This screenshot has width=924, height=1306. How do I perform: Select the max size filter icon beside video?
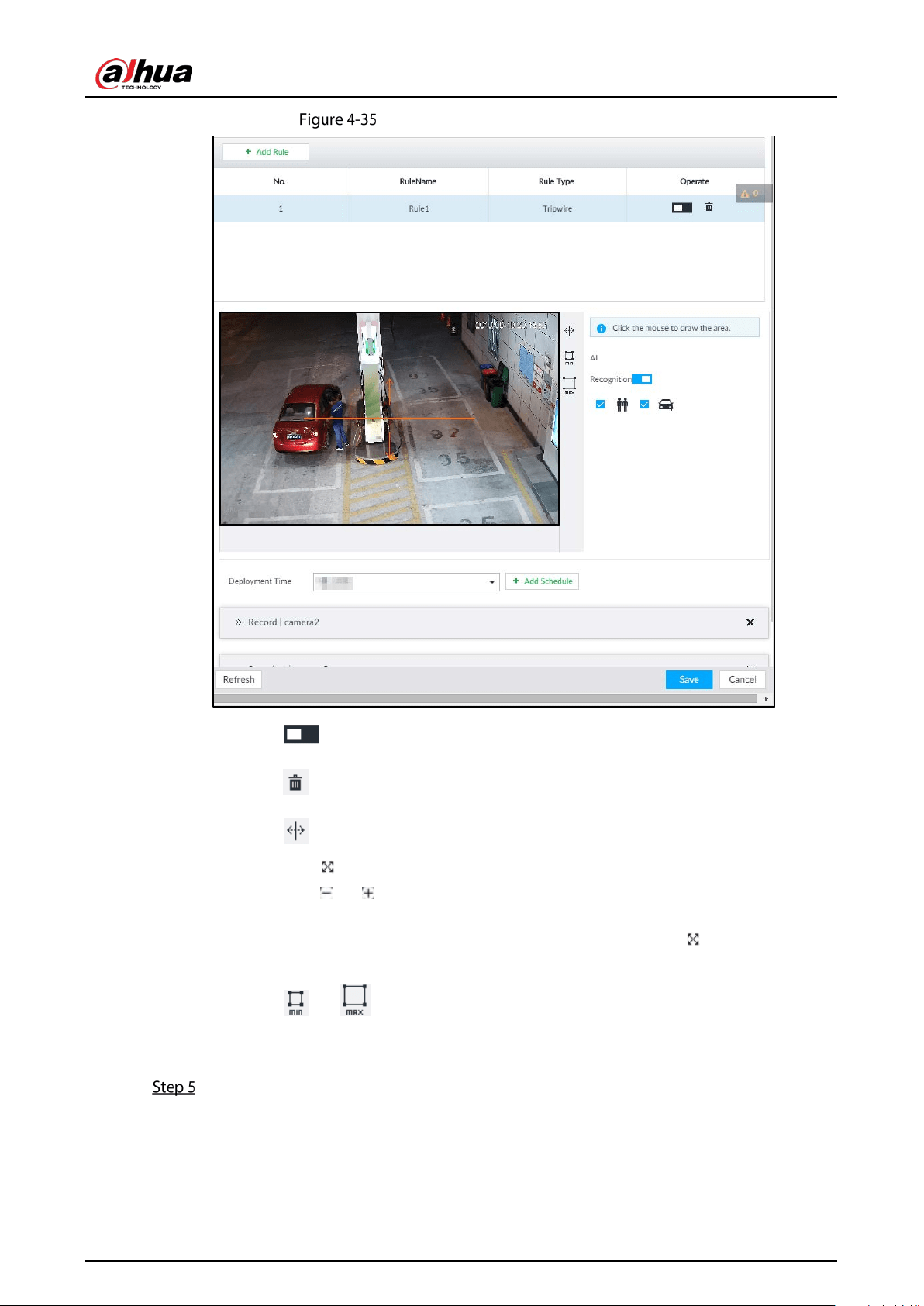[569, 385]
